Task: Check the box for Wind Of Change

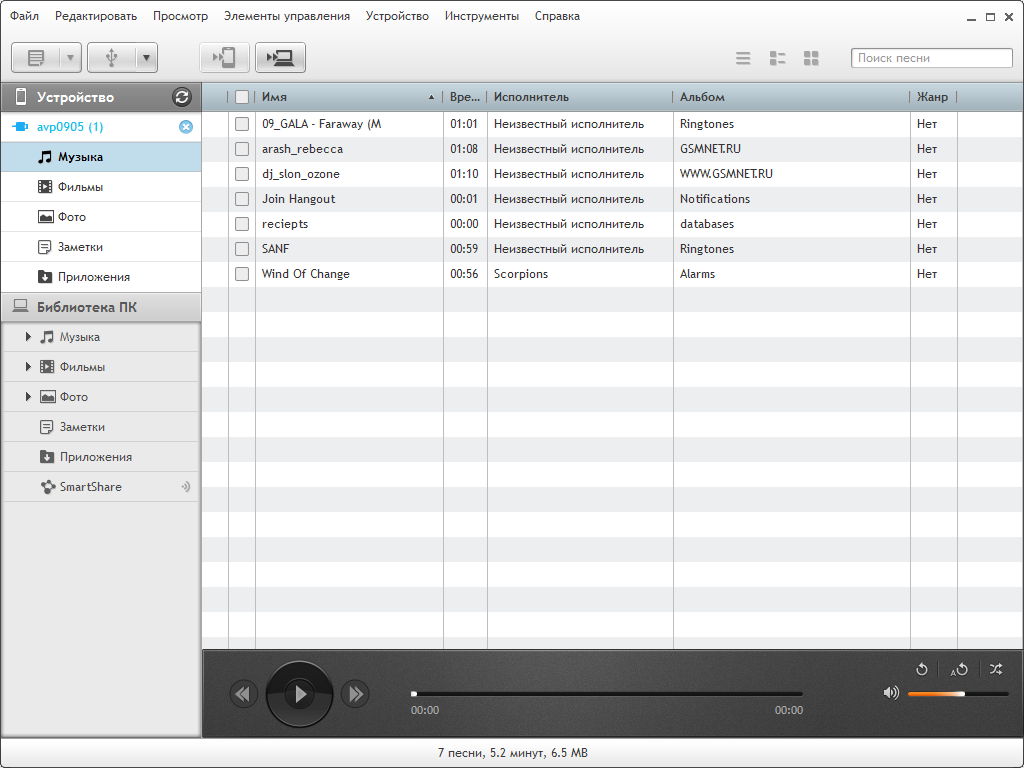Action: pos(242,274)
